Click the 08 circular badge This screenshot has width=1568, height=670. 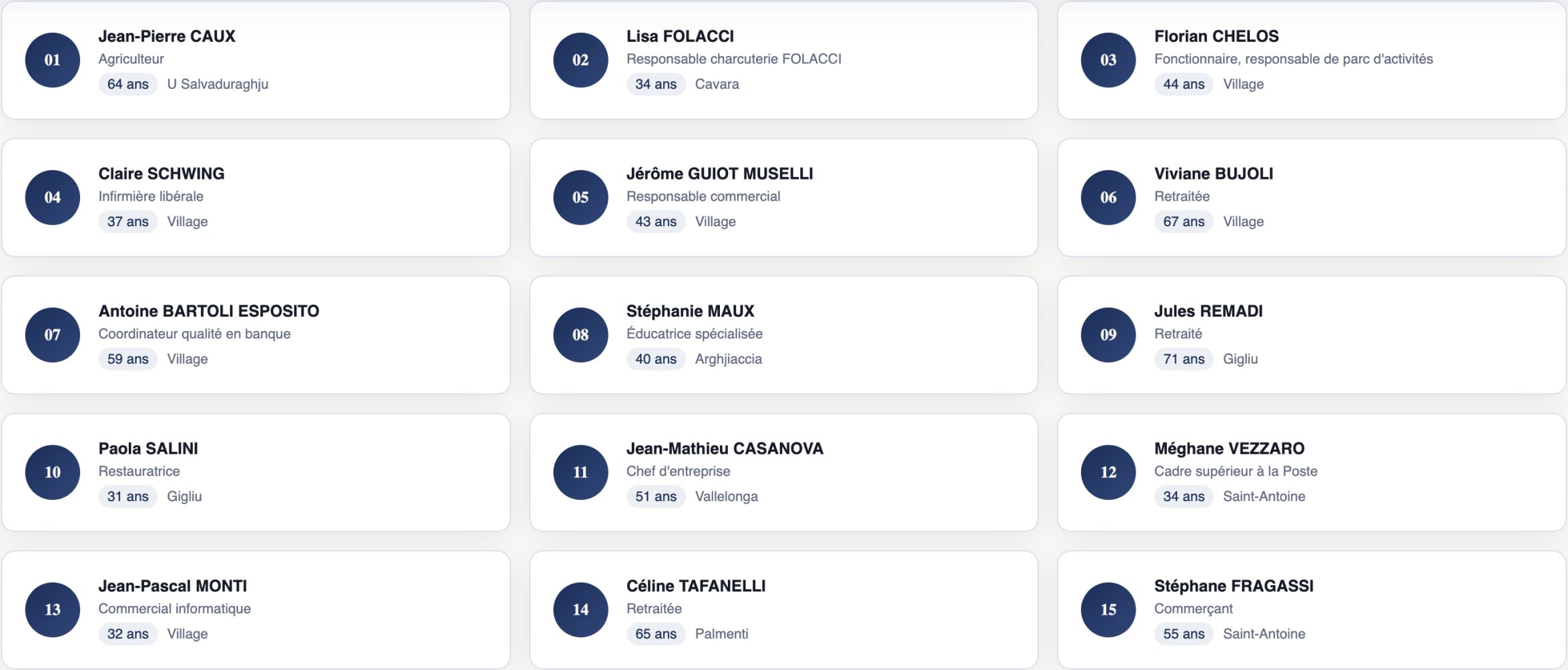pyautogui.click(x=580, y=335)
